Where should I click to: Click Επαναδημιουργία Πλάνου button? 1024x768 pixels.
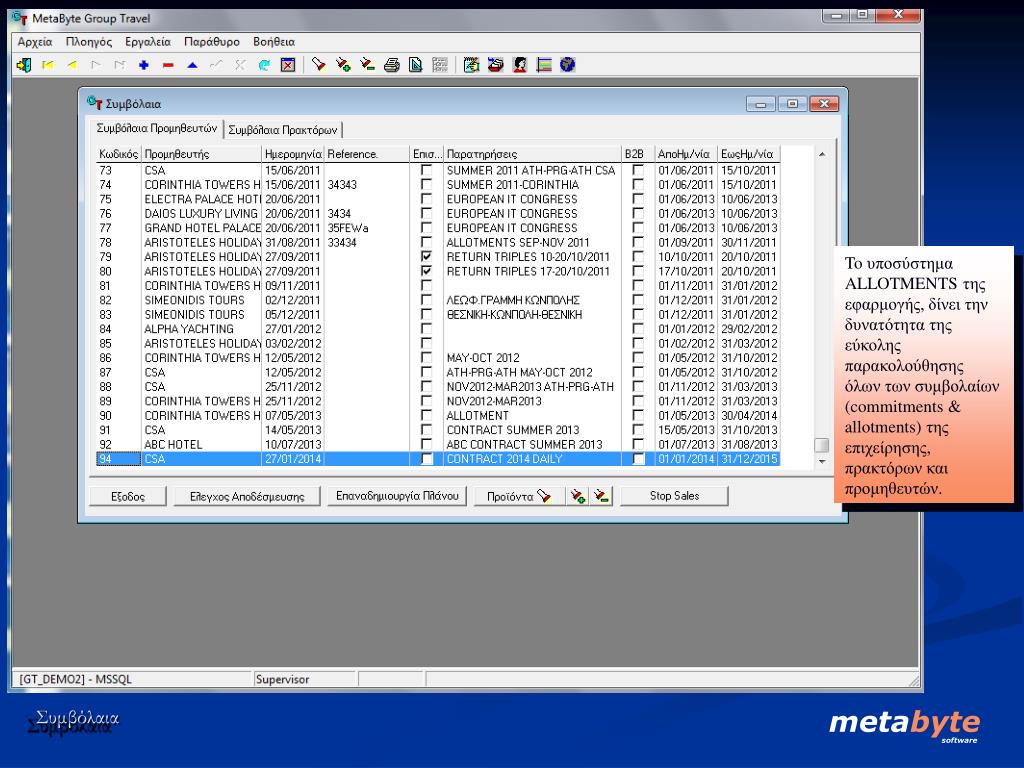[397, 496]
